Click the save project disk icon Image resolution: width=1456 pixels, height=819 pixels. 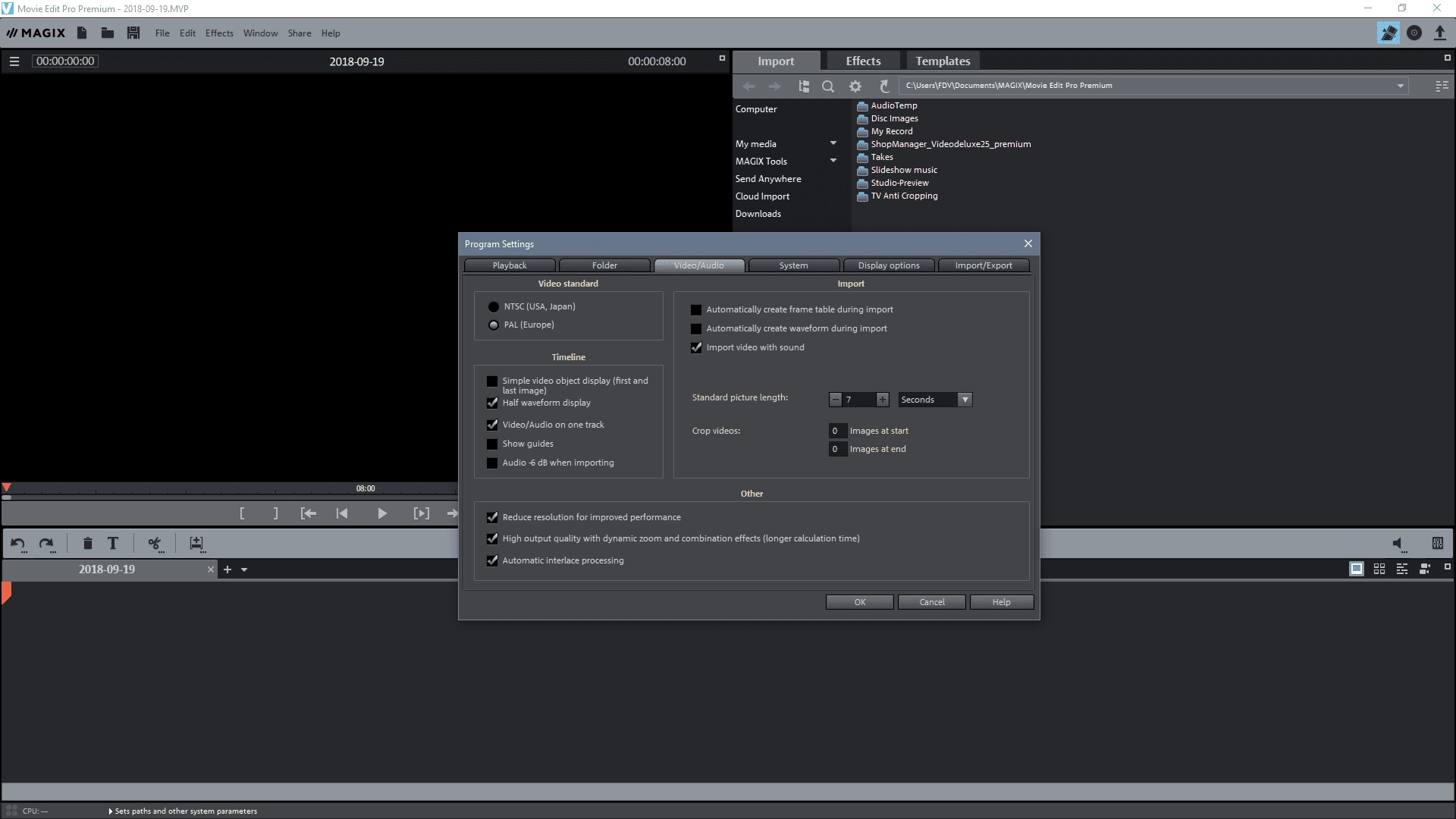tap(133, 33)
